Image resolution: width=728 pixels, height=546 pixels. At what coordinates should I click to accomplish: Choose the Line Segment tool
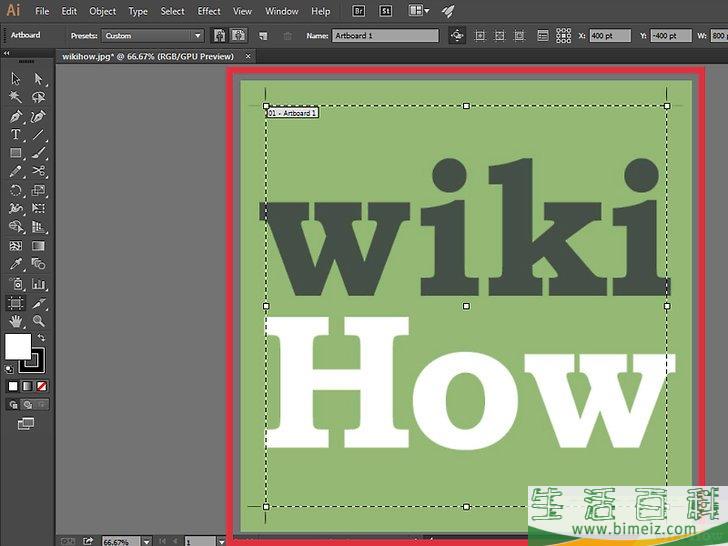(39, 135)
